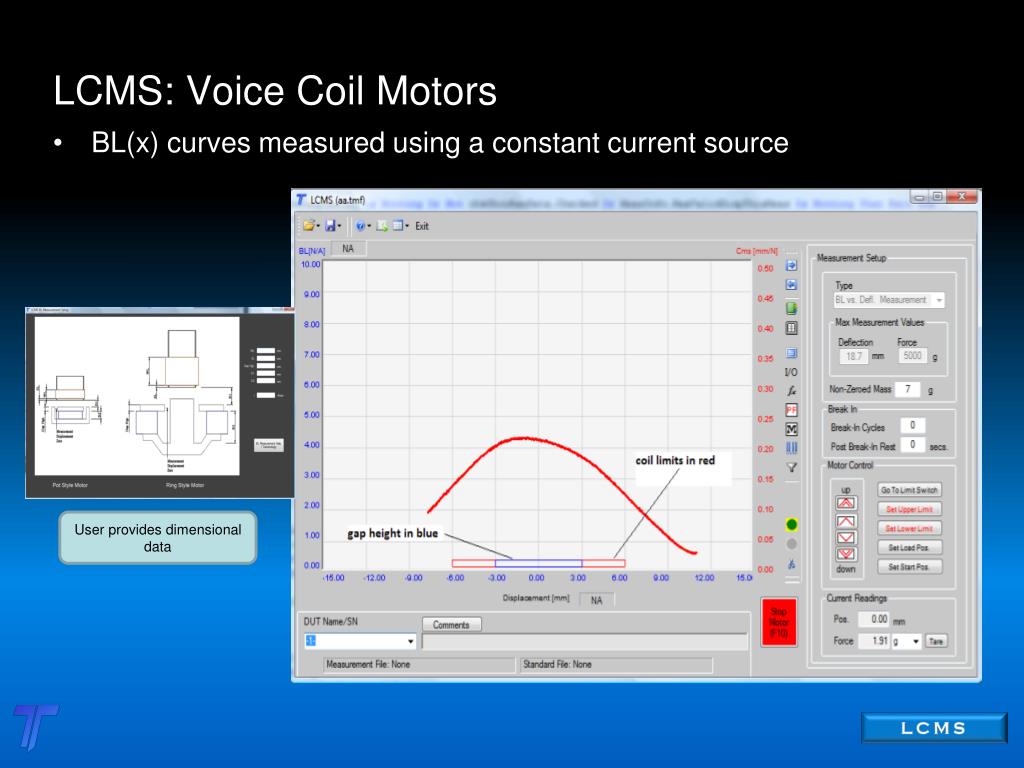Click the motor dimensions drawing thumbnail
The height and width of the screenshot is (768, 1024).
coord(137,396)
